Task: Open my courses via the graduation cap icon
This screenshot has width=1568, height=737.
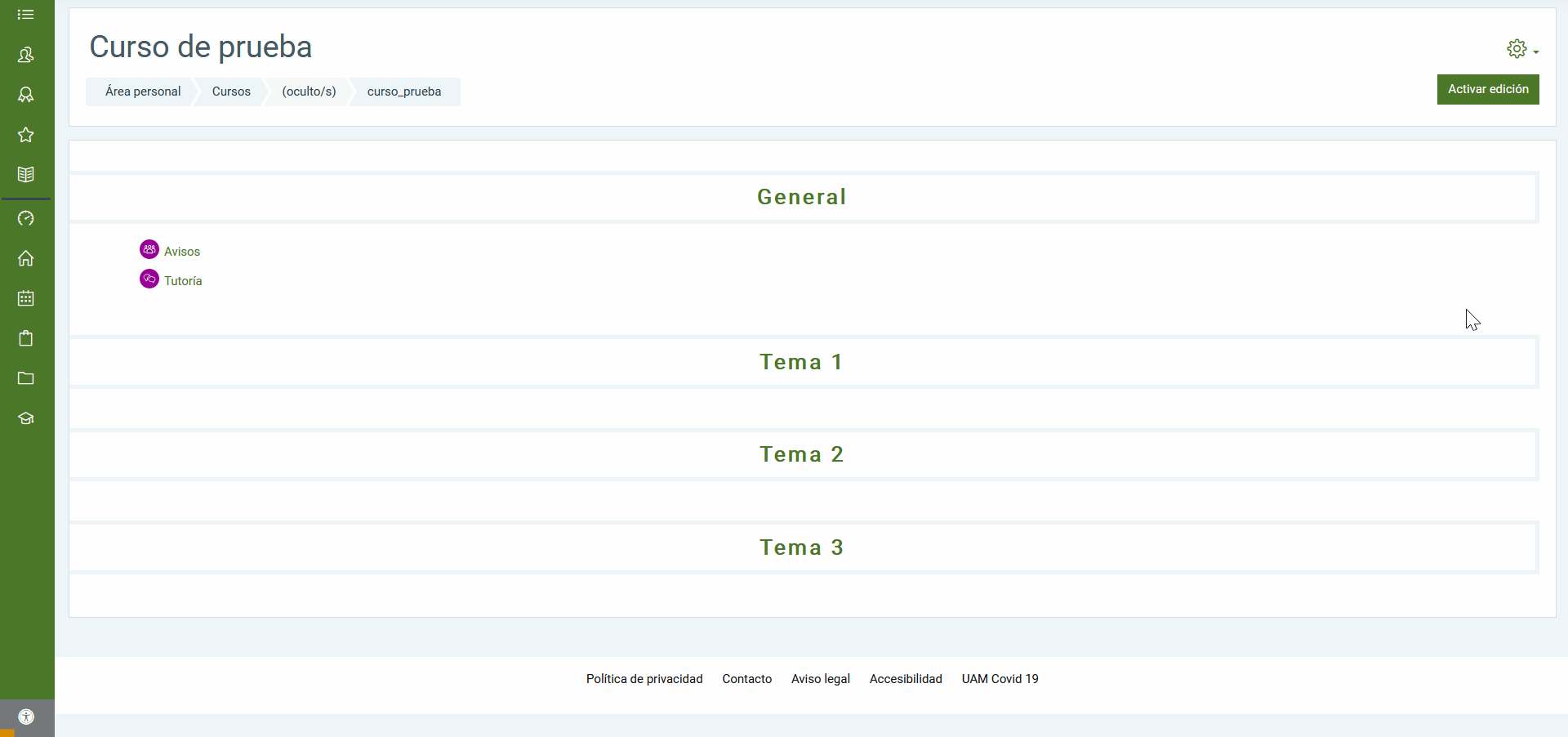Action: (25, 418)
